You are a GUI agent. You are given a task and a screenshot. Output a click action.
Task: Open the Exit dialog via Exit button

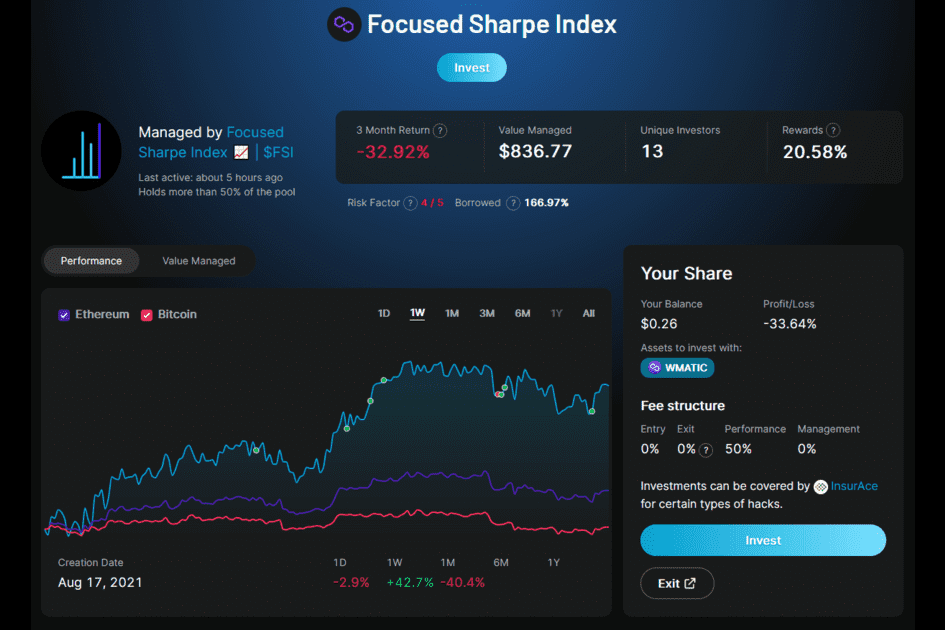[x=677, y=583]
